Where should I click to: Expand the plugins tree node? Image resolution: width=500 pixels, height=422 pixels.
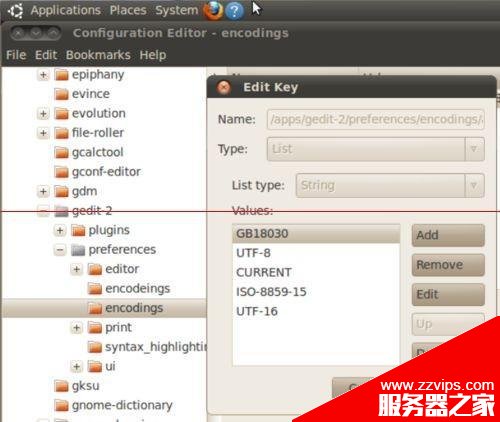(x=60, y=230)
